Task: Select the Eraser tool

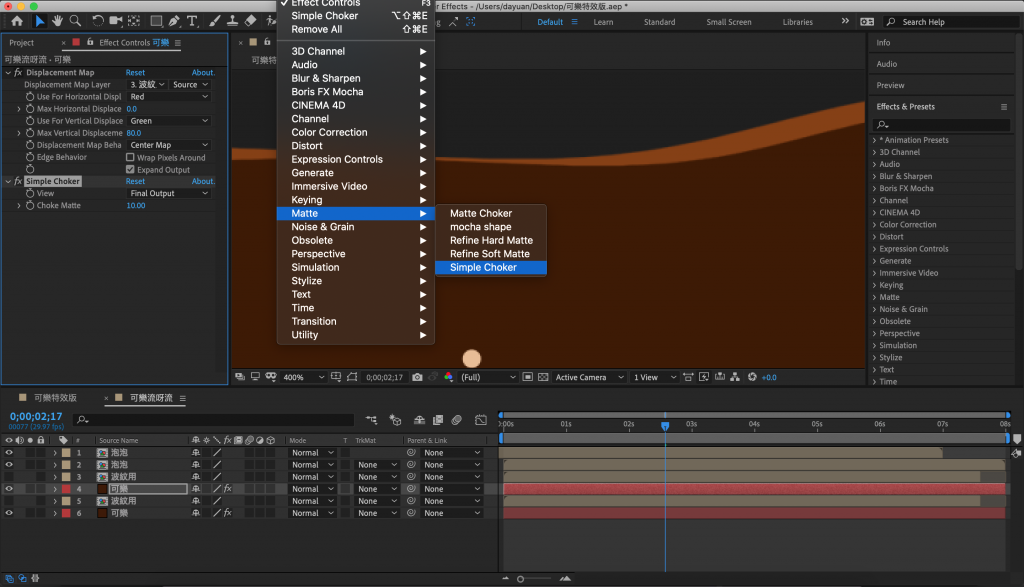Action: (x=251, y=21)
